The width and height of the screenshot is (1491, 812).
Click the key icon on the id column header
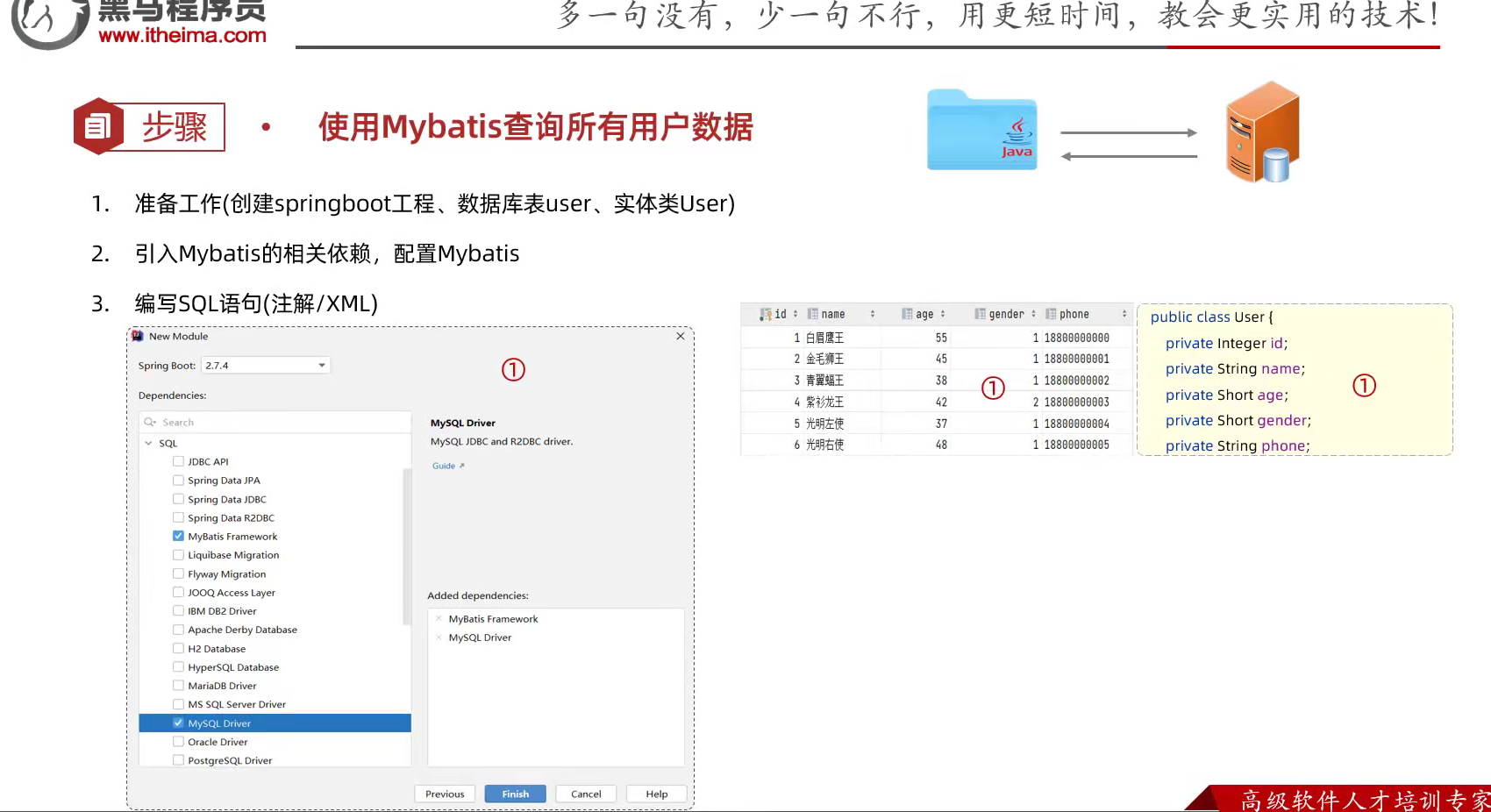pyautogui.click(x=767, y=313)
